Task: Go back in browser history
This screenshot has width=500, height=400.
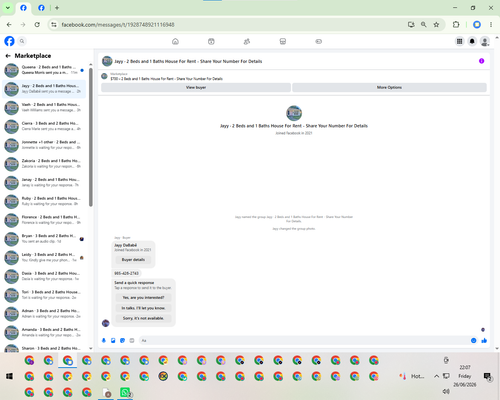Action: [9, 24]
